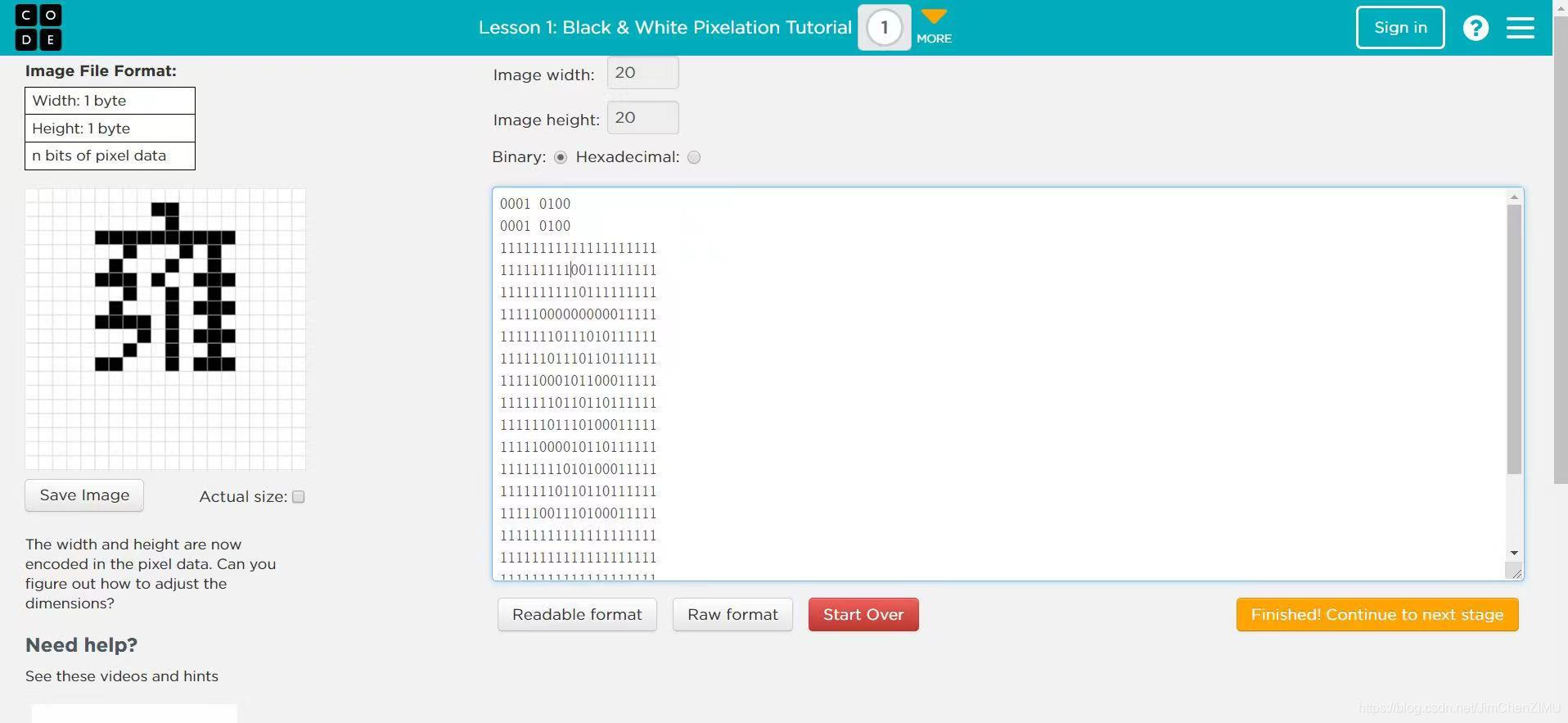Viewport: 1568px width, 723px height.
Task: Click the textarea resize handle corner
Action: point(1515,572)
